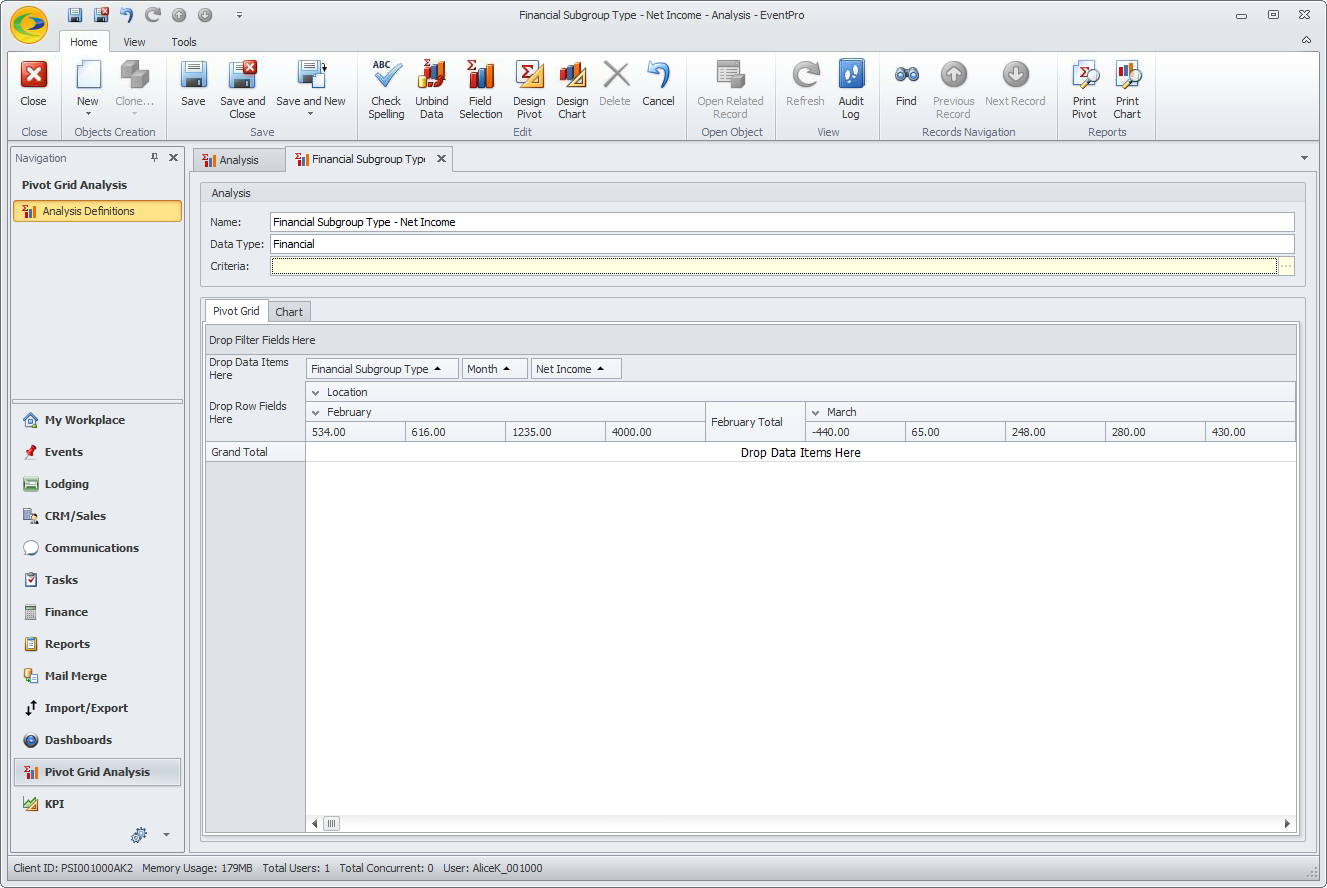Click the Find binoculars icon
1327x888 pixels.
pyautogui.click(x=906, y=75)
